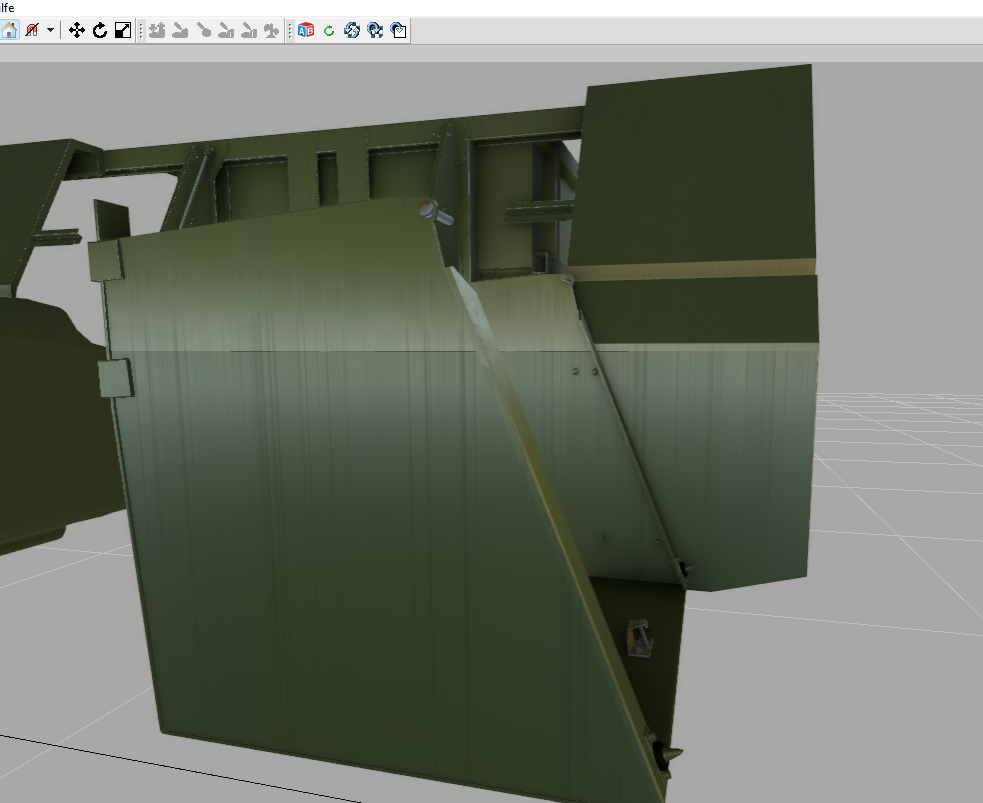Click the second blue circular-arrows icon
Viewport: 983px width, 803px height.
[375, 30]
